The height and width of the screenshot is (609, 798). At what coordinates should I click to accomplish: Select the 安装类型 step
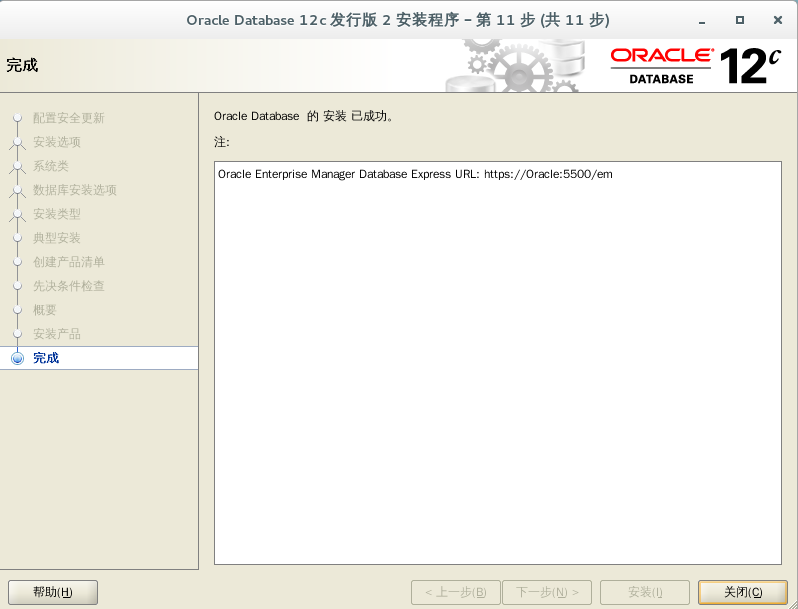56,214
